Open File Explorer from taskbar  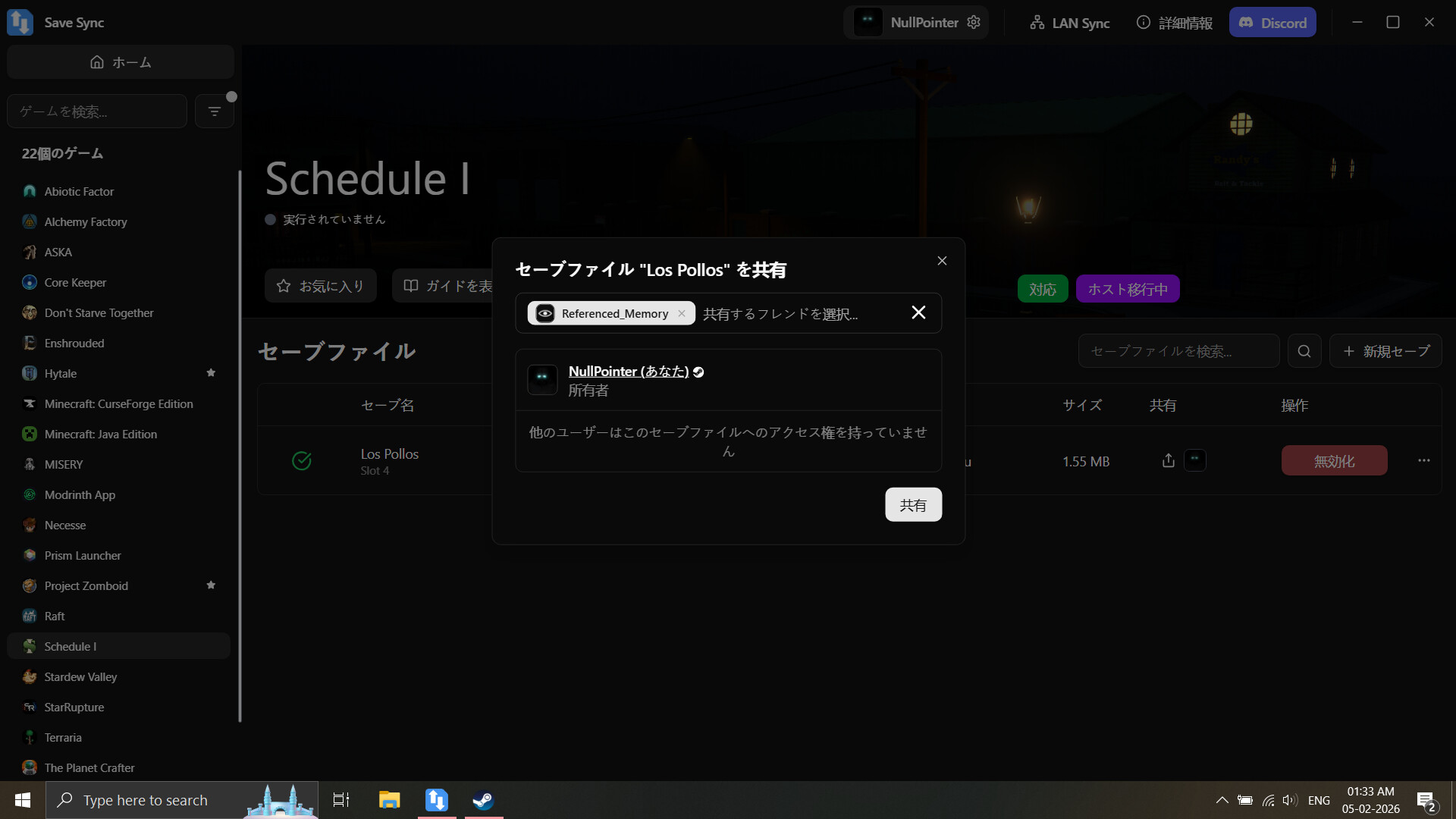(389, 800)
